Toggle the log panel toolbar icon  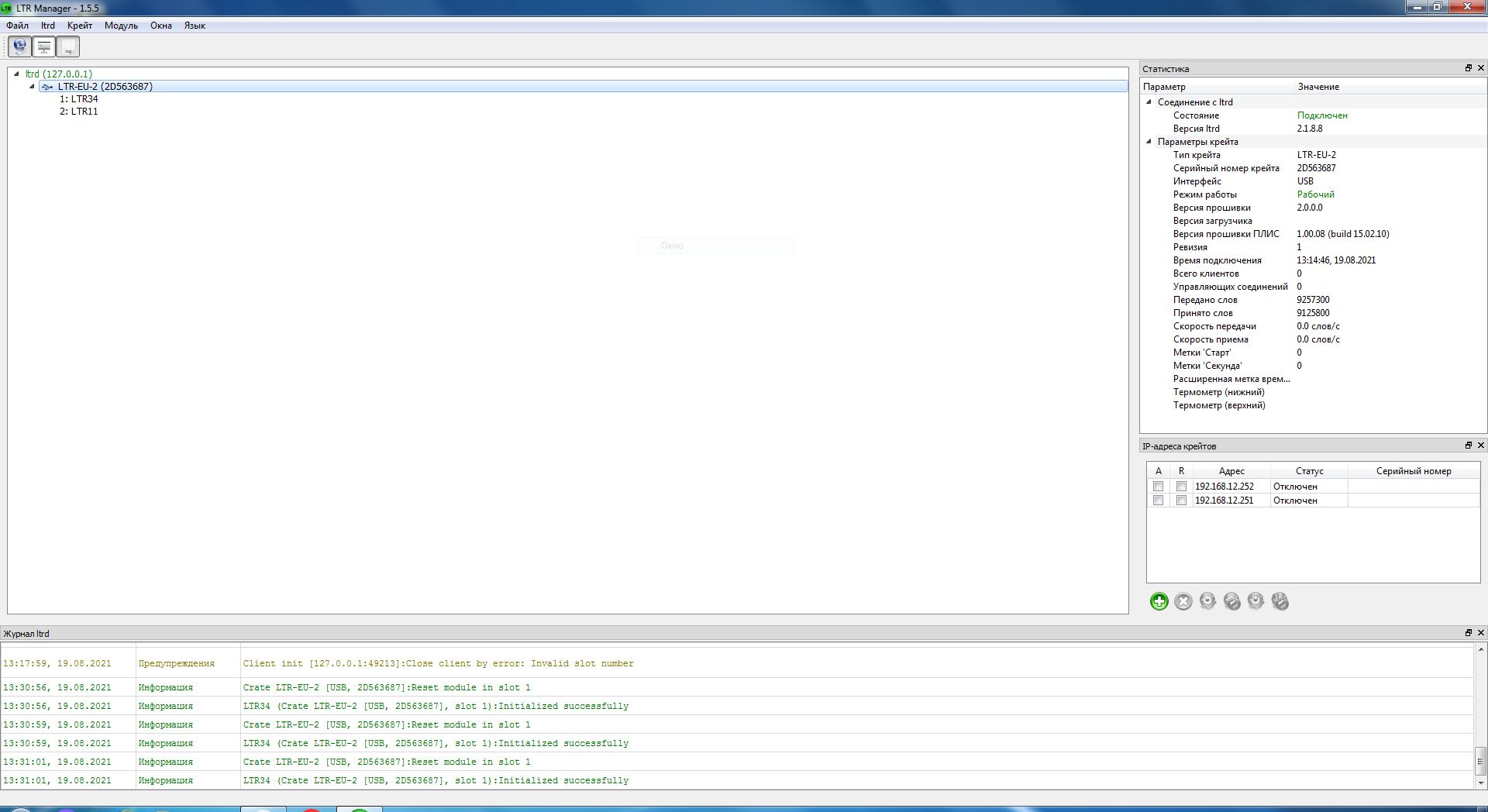click(x=68, y=46)
